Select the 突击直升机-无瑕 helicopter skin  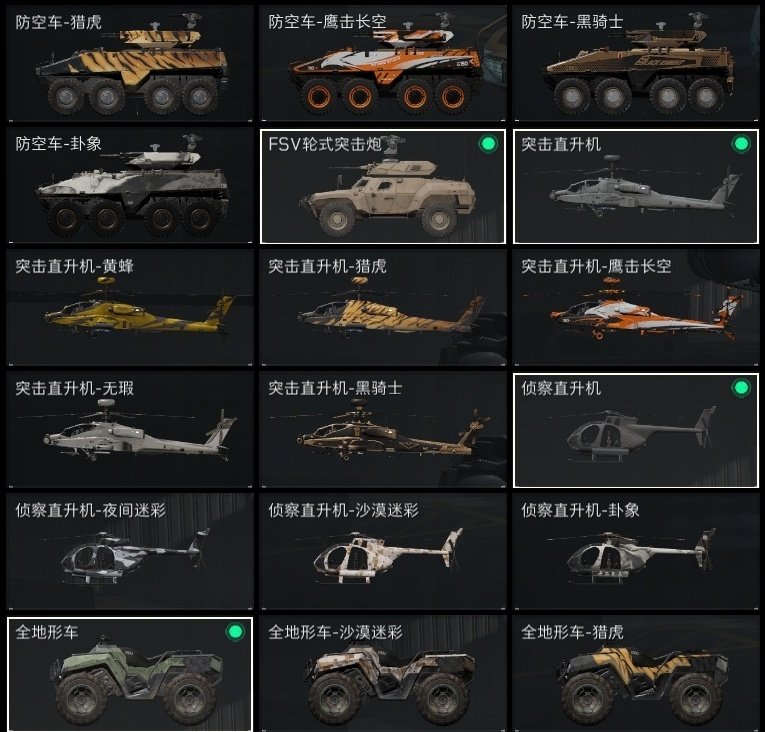[130, 430]
